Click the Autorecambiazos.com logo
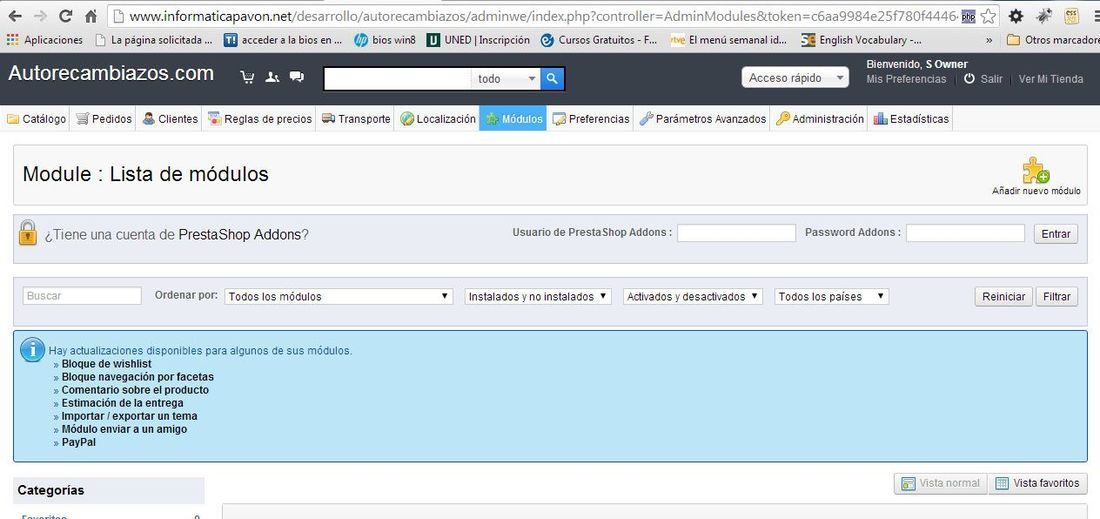The width and height of the screenshot is (1100, 519). coord(111,73)
